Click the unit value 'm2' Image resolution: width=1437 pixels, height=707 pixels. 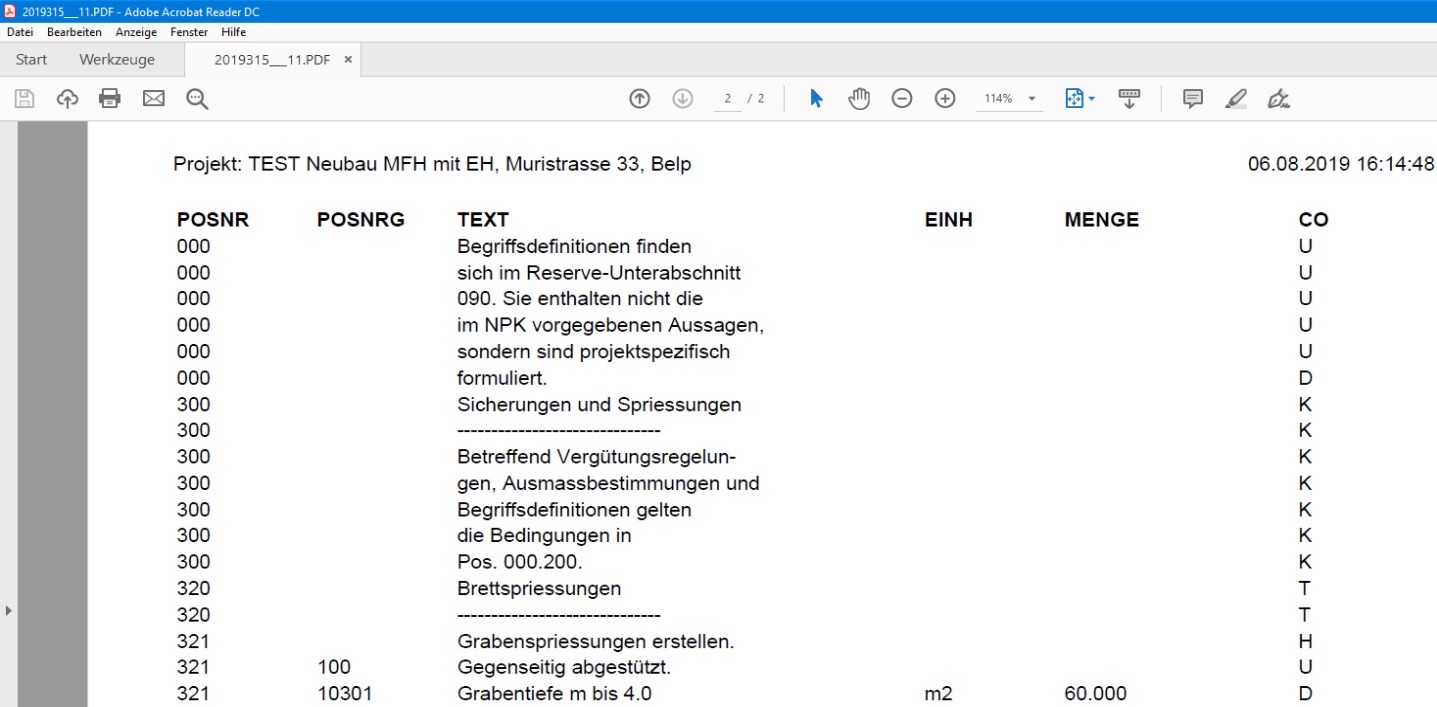939,694
